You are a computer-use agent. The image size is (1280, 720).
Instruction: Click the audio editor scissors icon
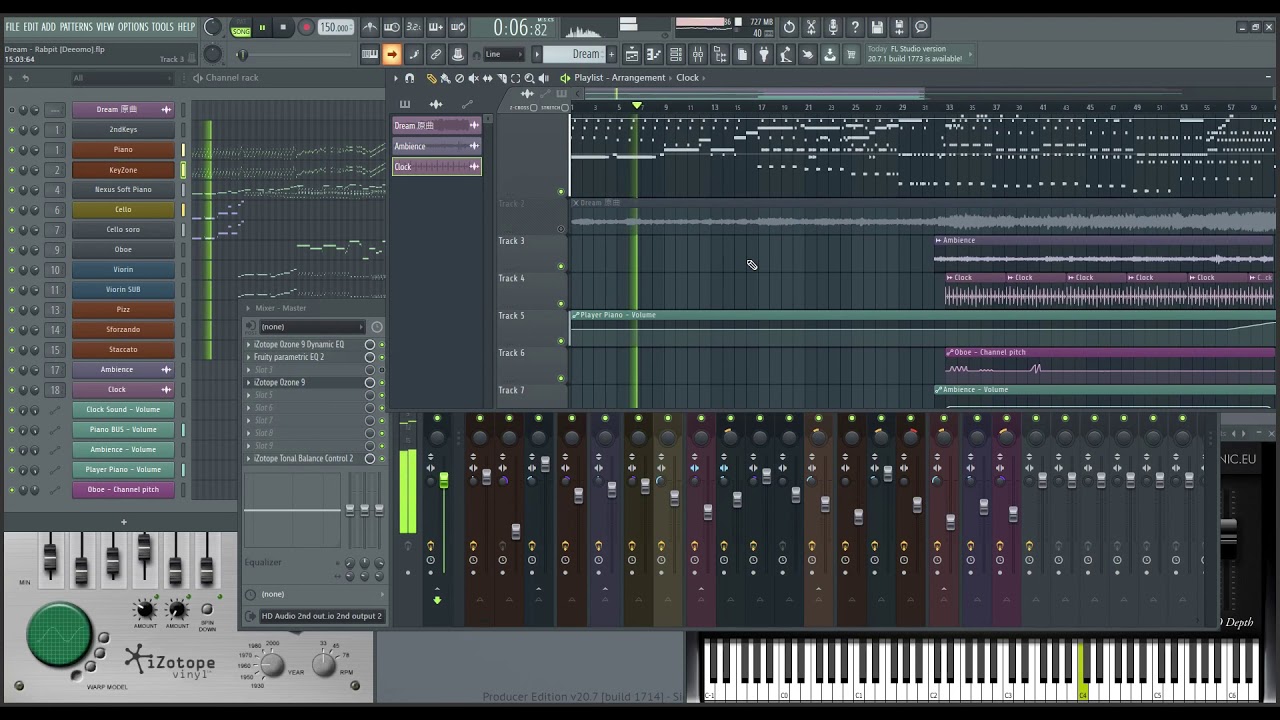tap(811, 28)
